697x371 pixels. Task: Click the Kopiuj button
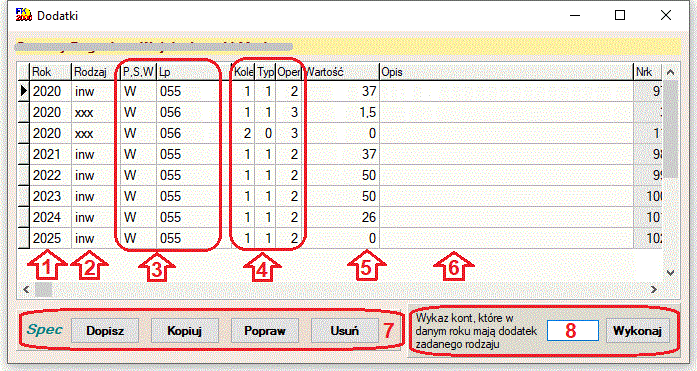pyautogui.click(x=185, y=331)
